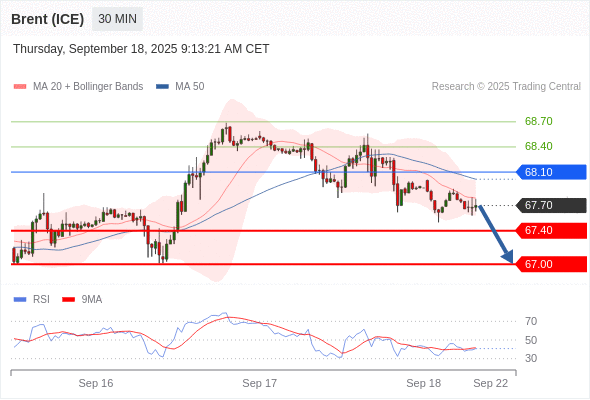Click the green 68.70 resistance label
This screenshot has height=400, width=590.
(x=539, y=122)
